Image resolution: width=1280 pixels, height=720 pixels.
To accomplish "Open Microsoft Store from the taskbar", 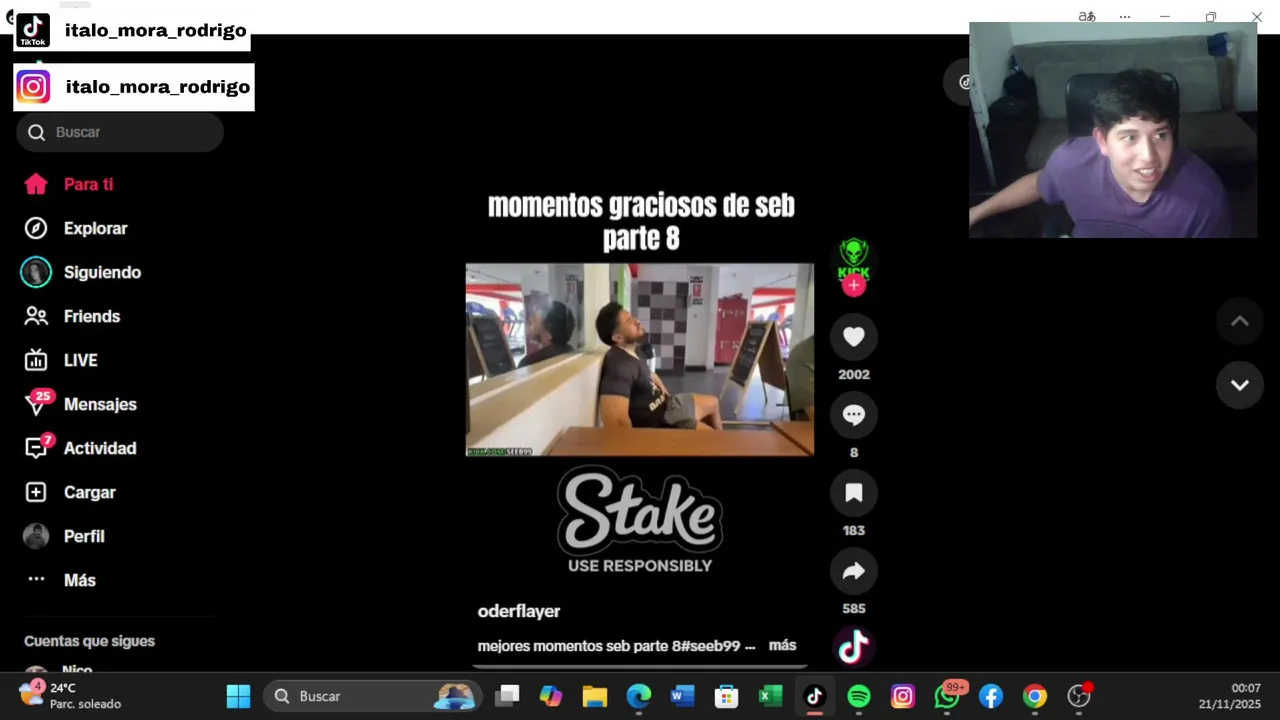I will coord(727,696).
